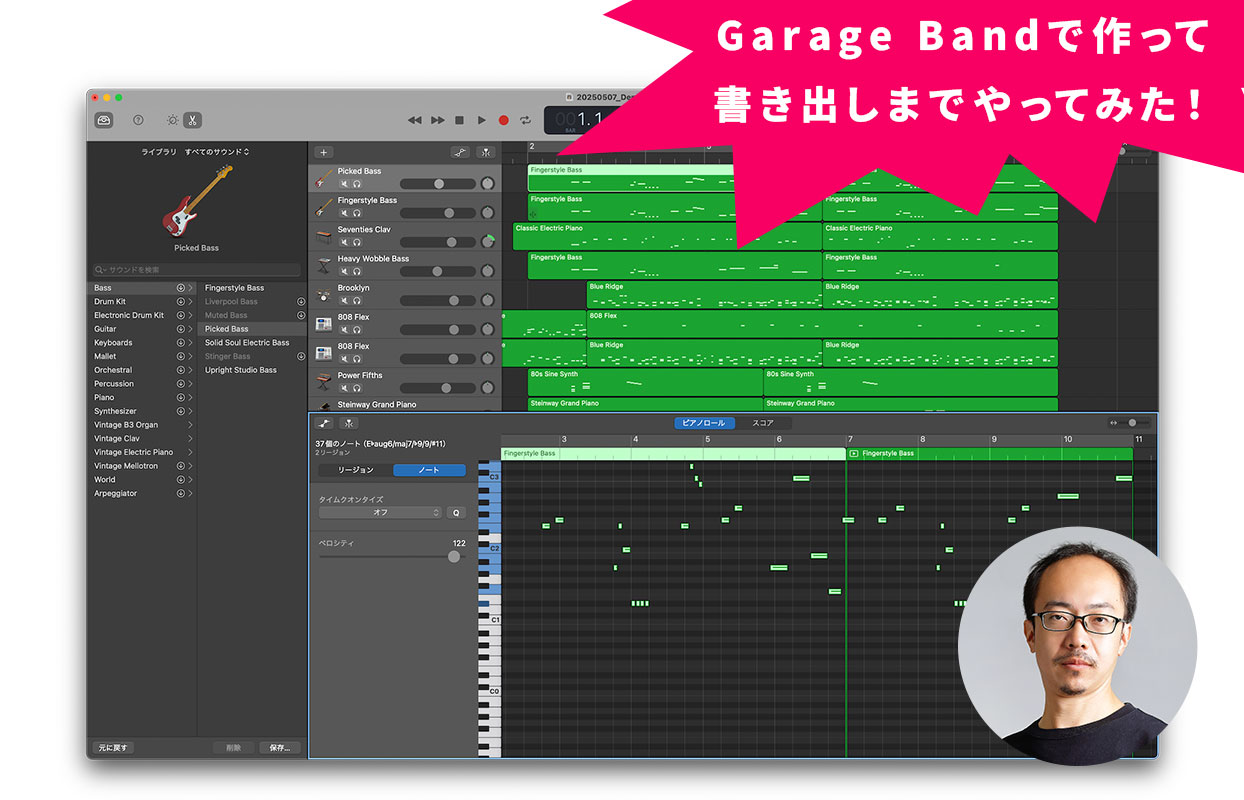This screenshot has width=1244, height=800.
Task: Mute the Heavy Wobble Bass track
Action: (343, 271)
